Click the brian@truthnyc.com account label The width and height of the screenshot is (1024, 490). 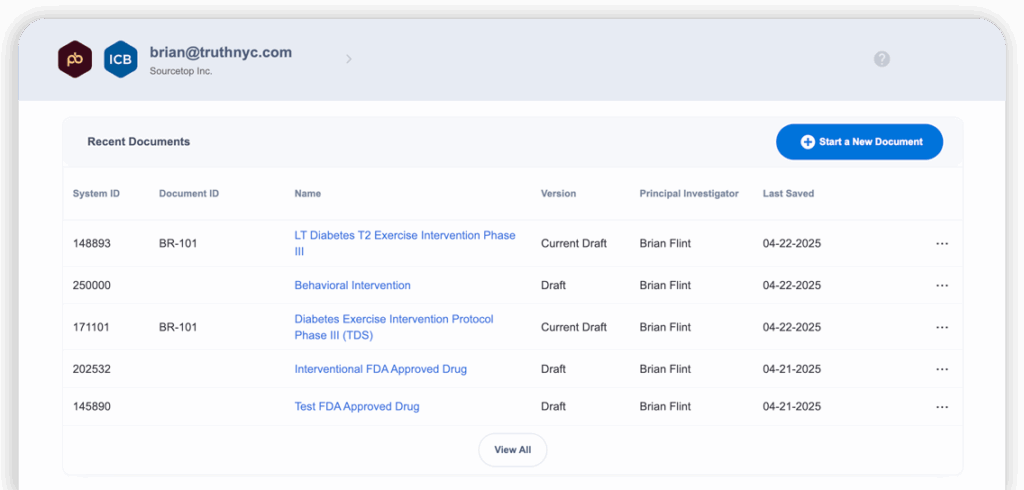pos(220,53)
